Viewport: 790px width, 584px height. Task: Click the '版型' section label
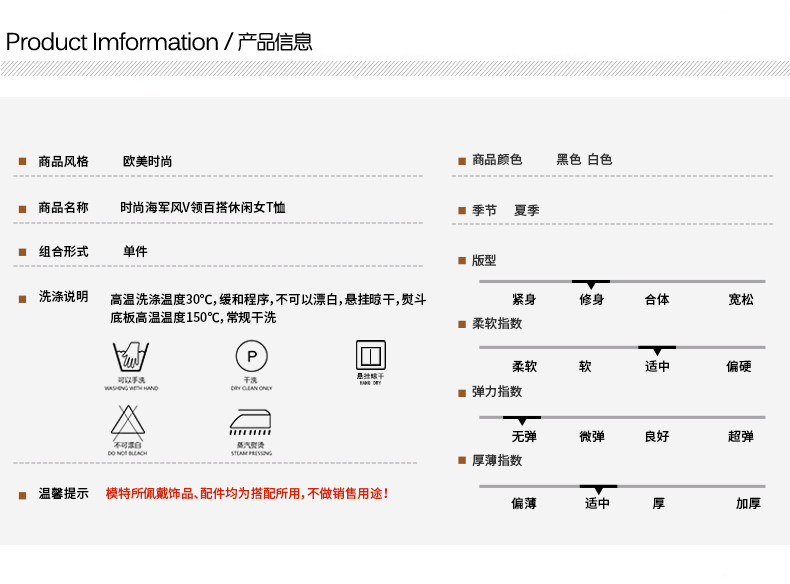point(484,261)
